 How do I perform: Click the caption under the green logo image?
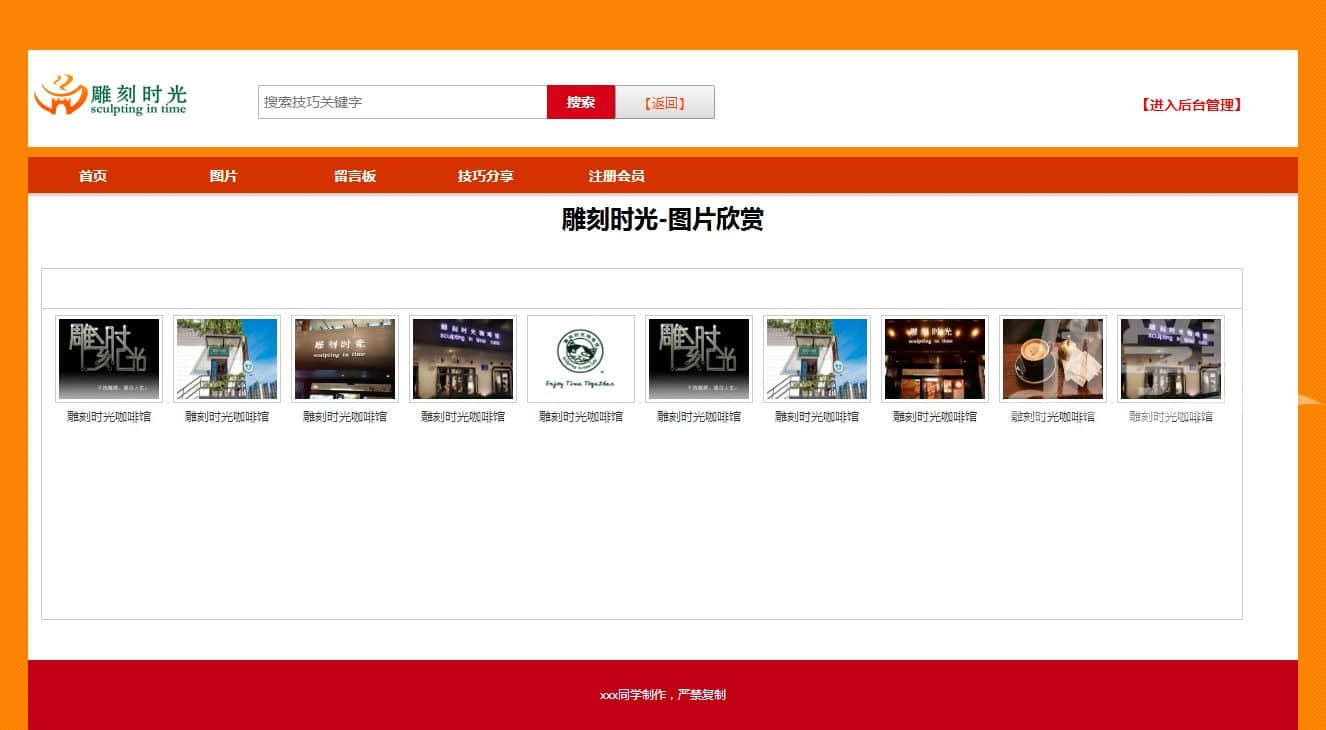(581, 417)
